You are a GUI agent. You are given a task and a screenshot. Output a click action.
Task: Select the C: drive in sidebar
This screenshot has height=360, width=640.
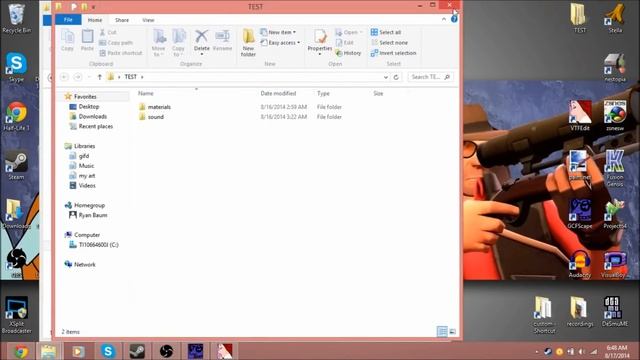pyautogui.click(x=94, y=245)
